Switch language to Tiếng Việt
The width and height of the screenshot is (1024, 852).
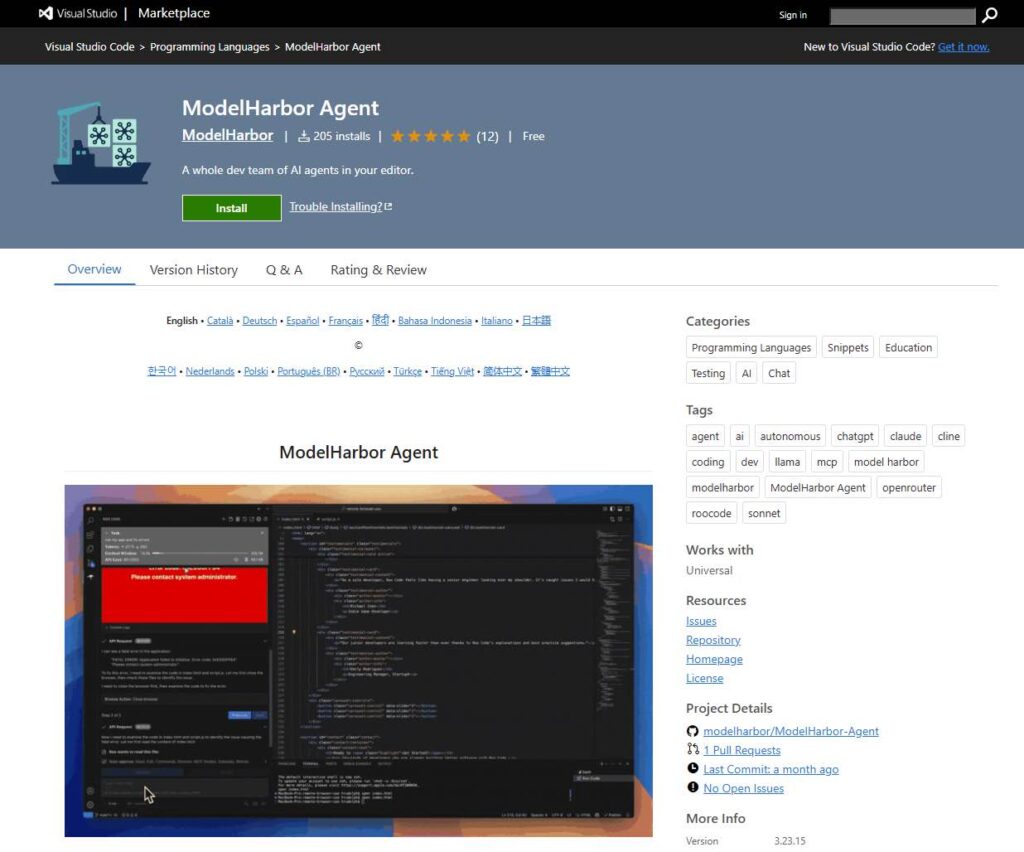(x=453, y=371)
